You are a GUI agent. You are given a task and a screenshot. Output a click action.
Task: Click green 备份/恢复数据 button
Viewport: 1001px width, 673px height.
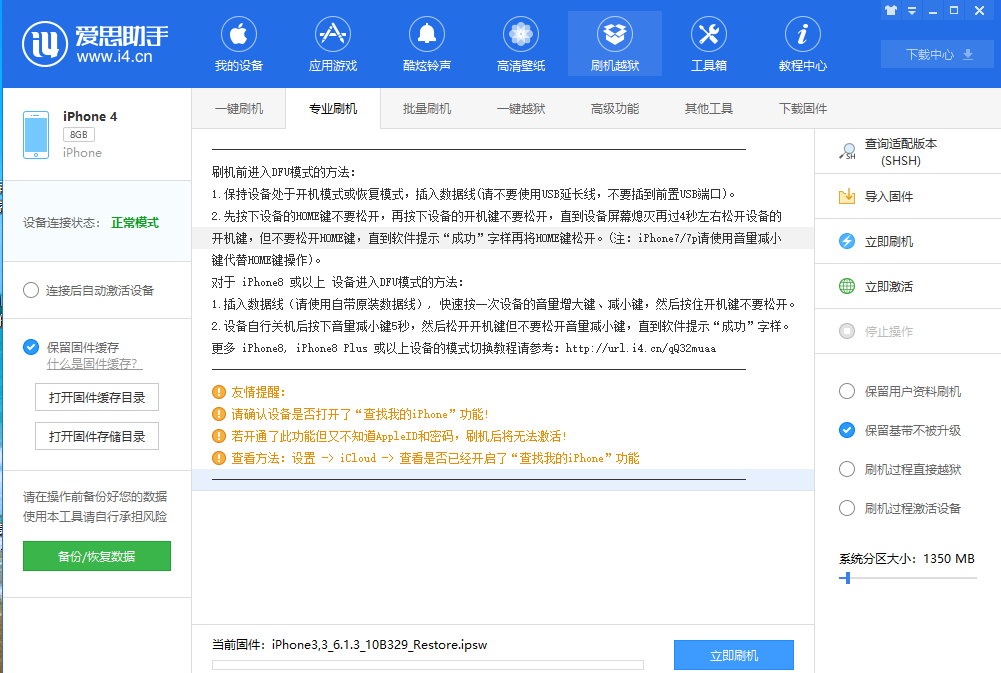97,556
